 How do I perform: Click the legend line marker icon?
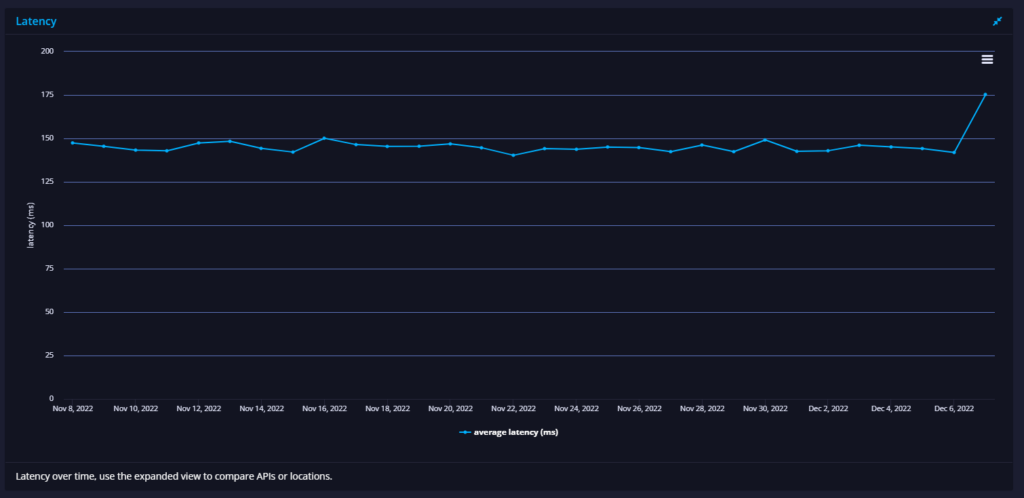(465, 432)
